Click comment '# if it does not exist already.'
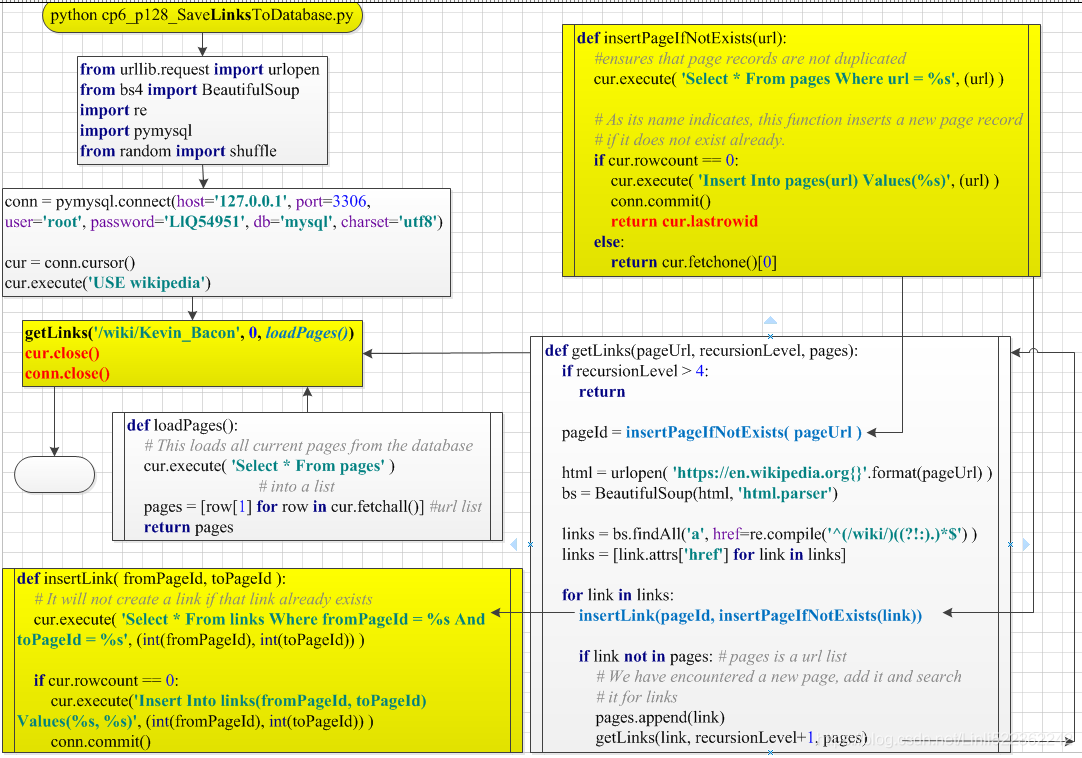 point(689,140)
